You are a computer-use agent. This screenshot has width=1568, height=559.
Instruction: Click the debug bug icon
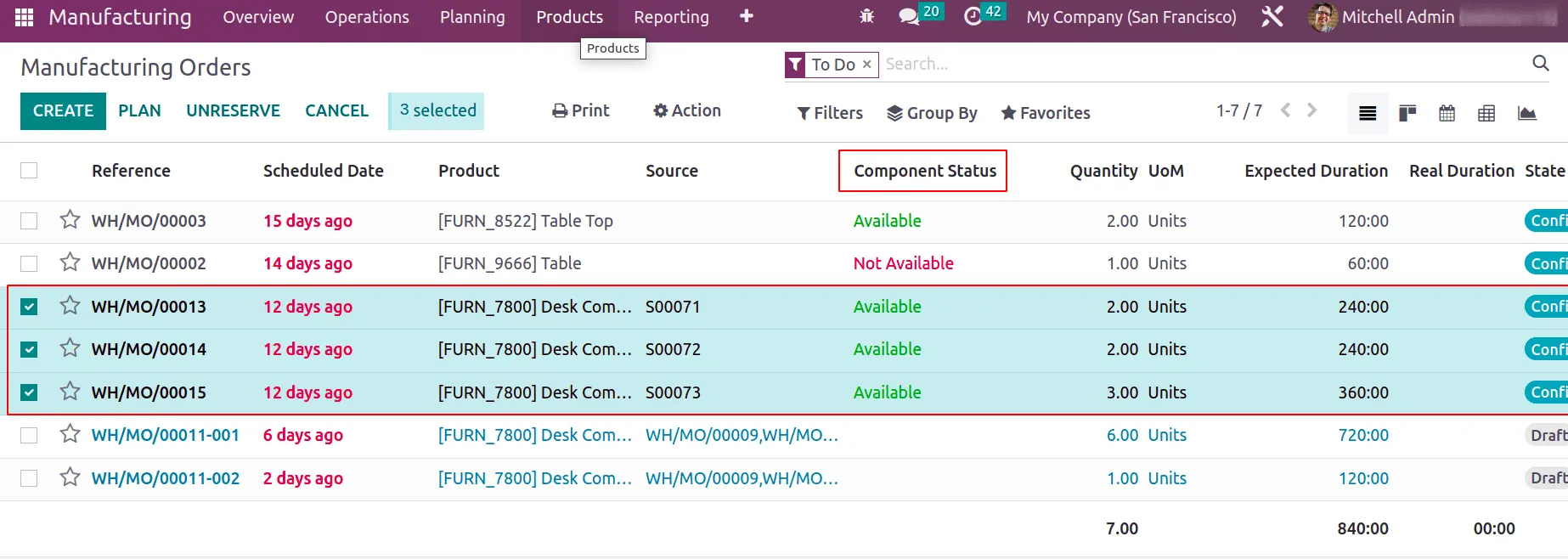[x=866, y=16]
